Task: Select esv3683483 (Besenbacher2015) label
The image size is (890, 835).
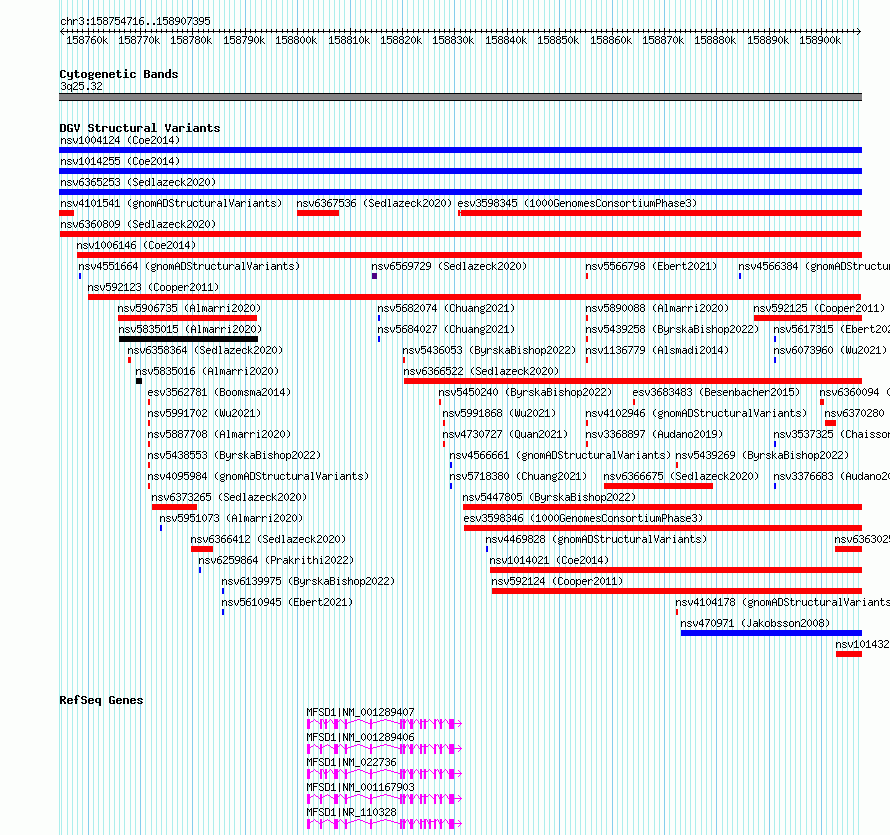Action: 716,392
